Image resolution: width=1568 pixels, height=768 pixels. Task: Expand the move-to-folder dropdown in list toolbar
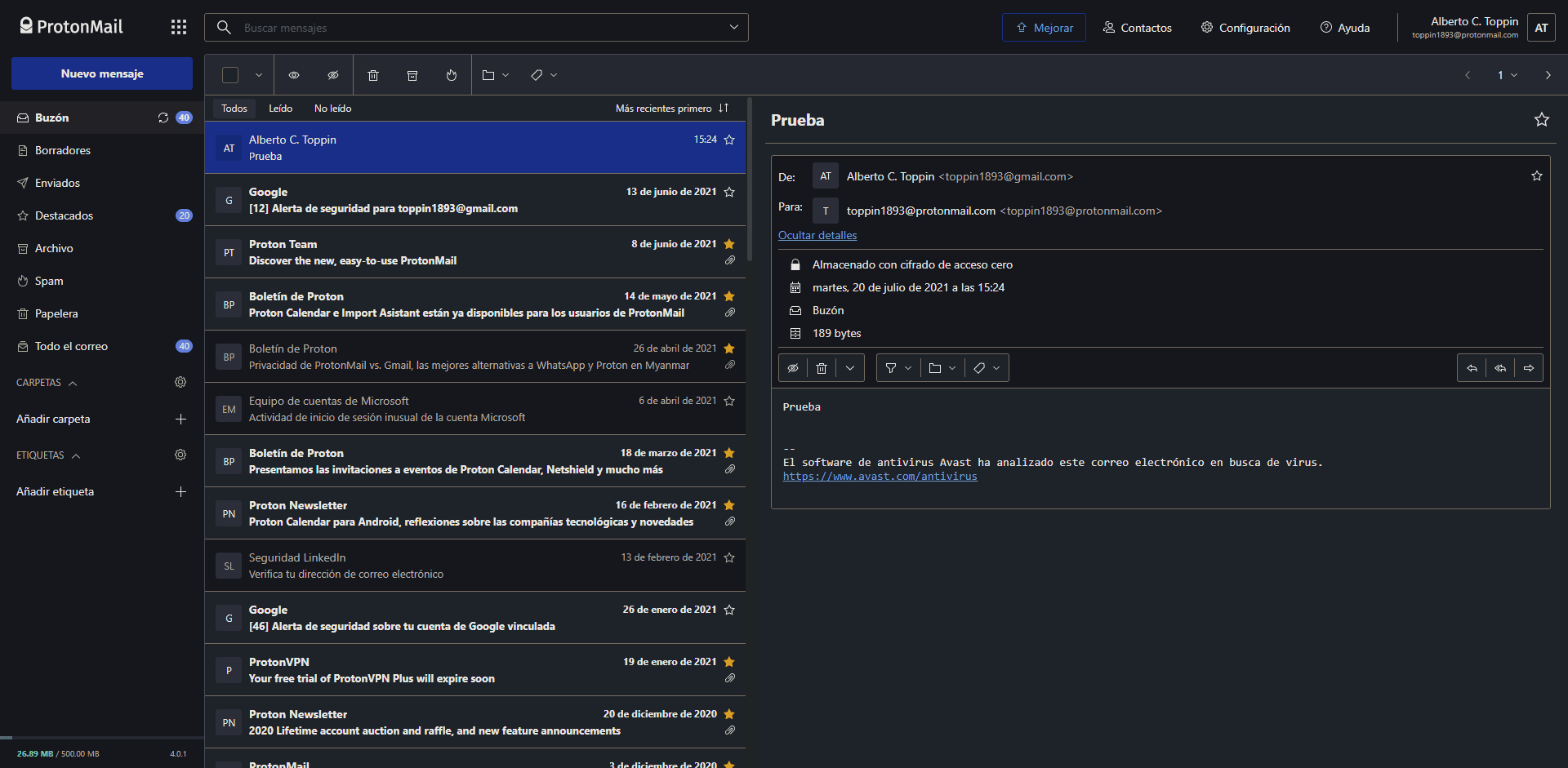[496, 75]
